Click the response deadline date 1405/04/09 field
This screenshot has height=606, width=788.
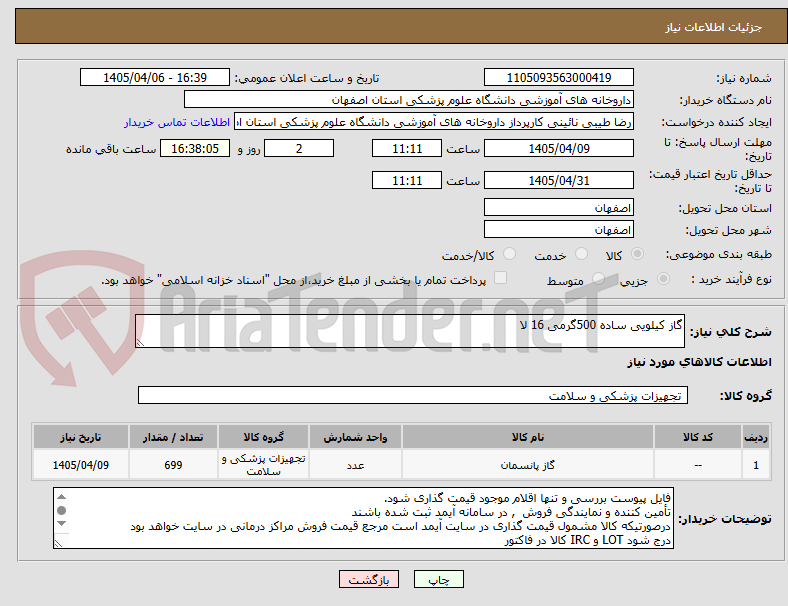[559, 149]
